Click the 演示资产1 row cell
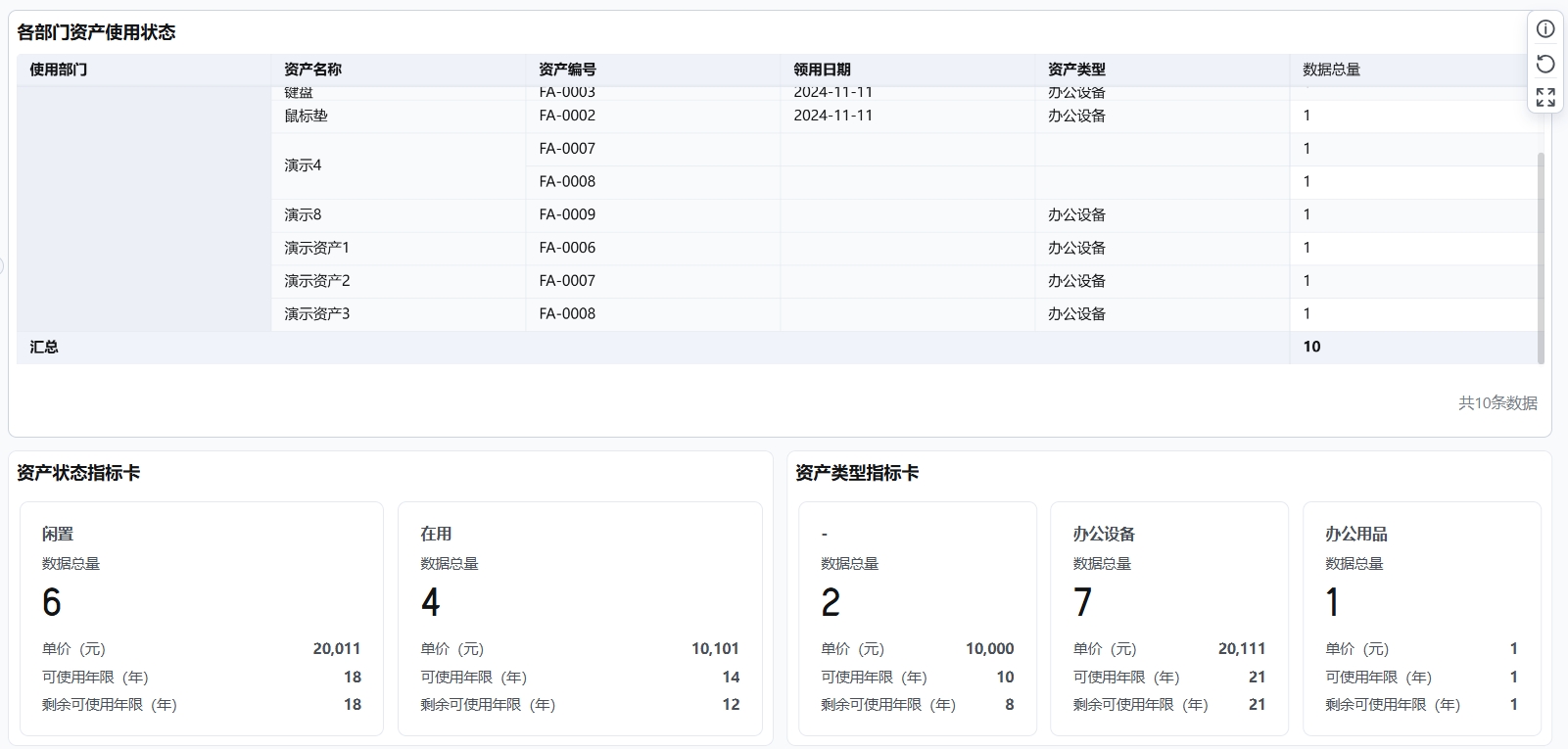This screenshot has height=749, width=1568. (316, 248)
